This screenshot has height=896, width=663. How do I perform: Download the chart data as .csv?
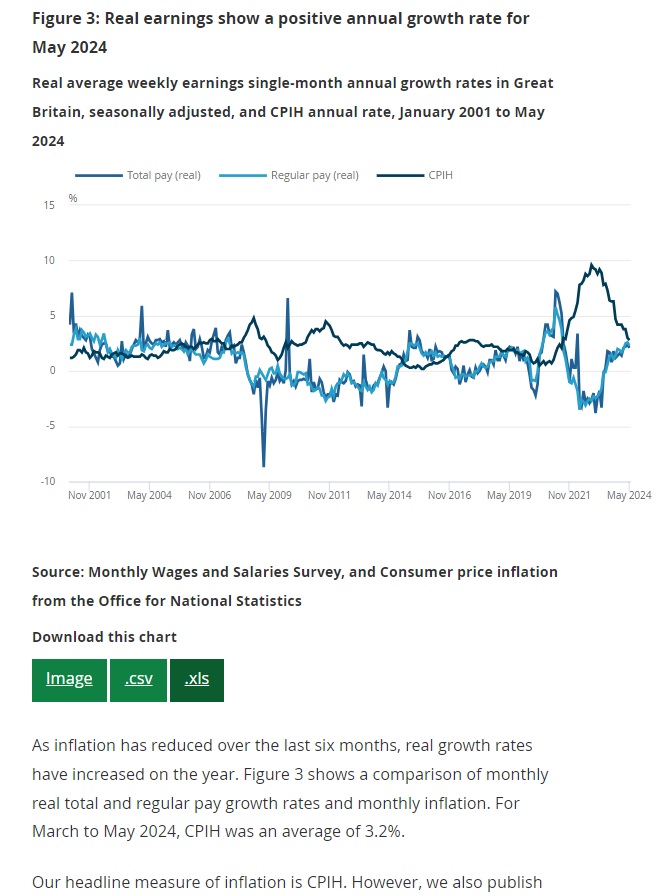pos(138,679)
